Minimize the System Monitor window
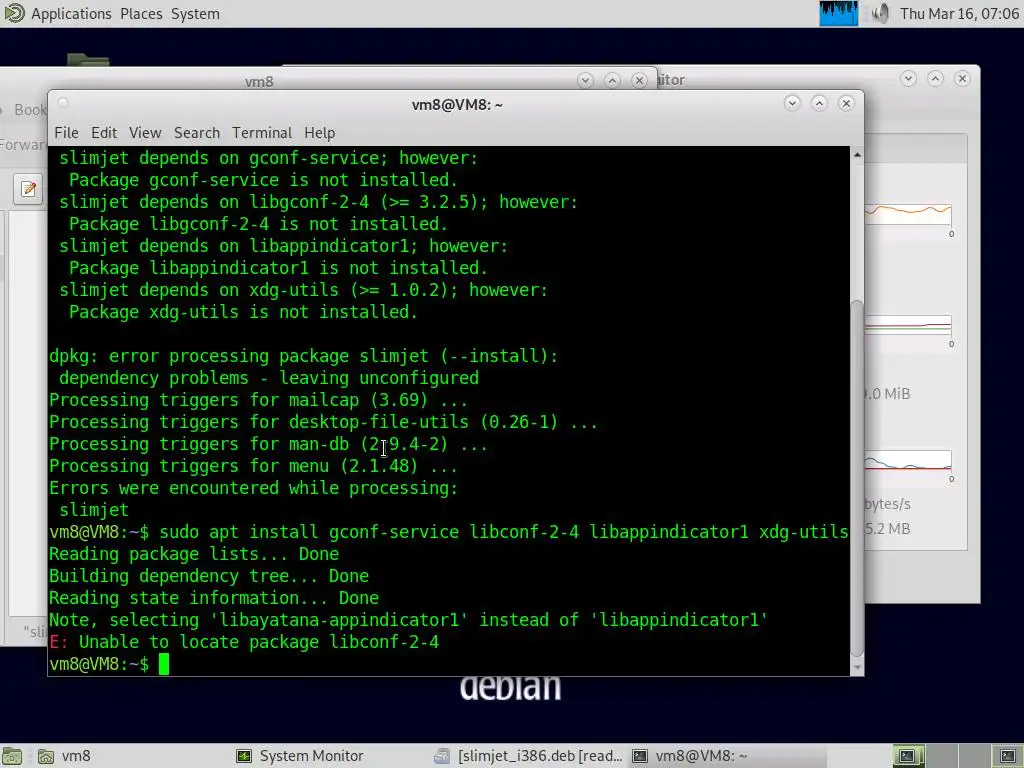Screen dimensions: 1024x768 (908, 79)
